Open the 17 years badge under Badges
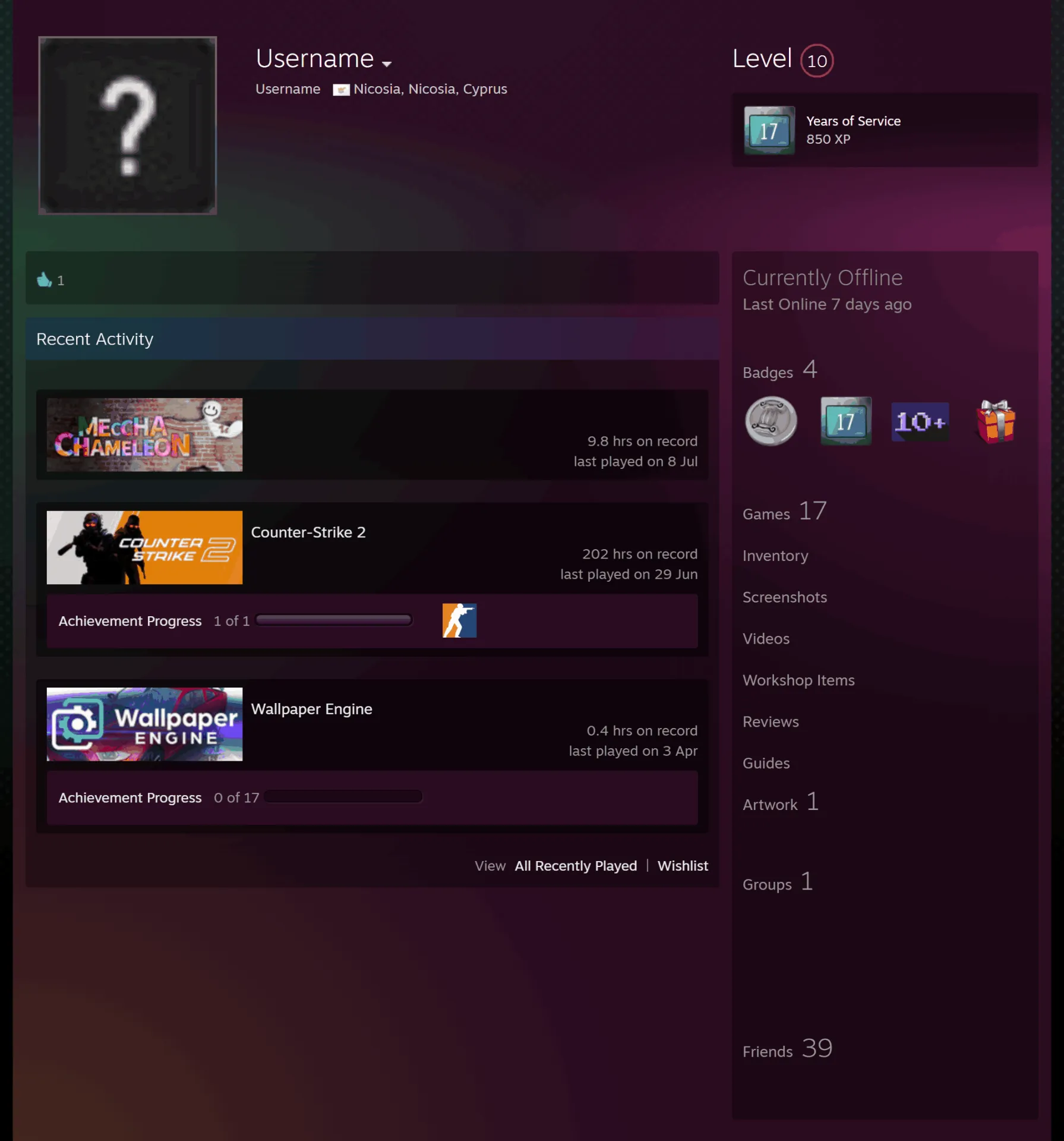 pos(846,421)
